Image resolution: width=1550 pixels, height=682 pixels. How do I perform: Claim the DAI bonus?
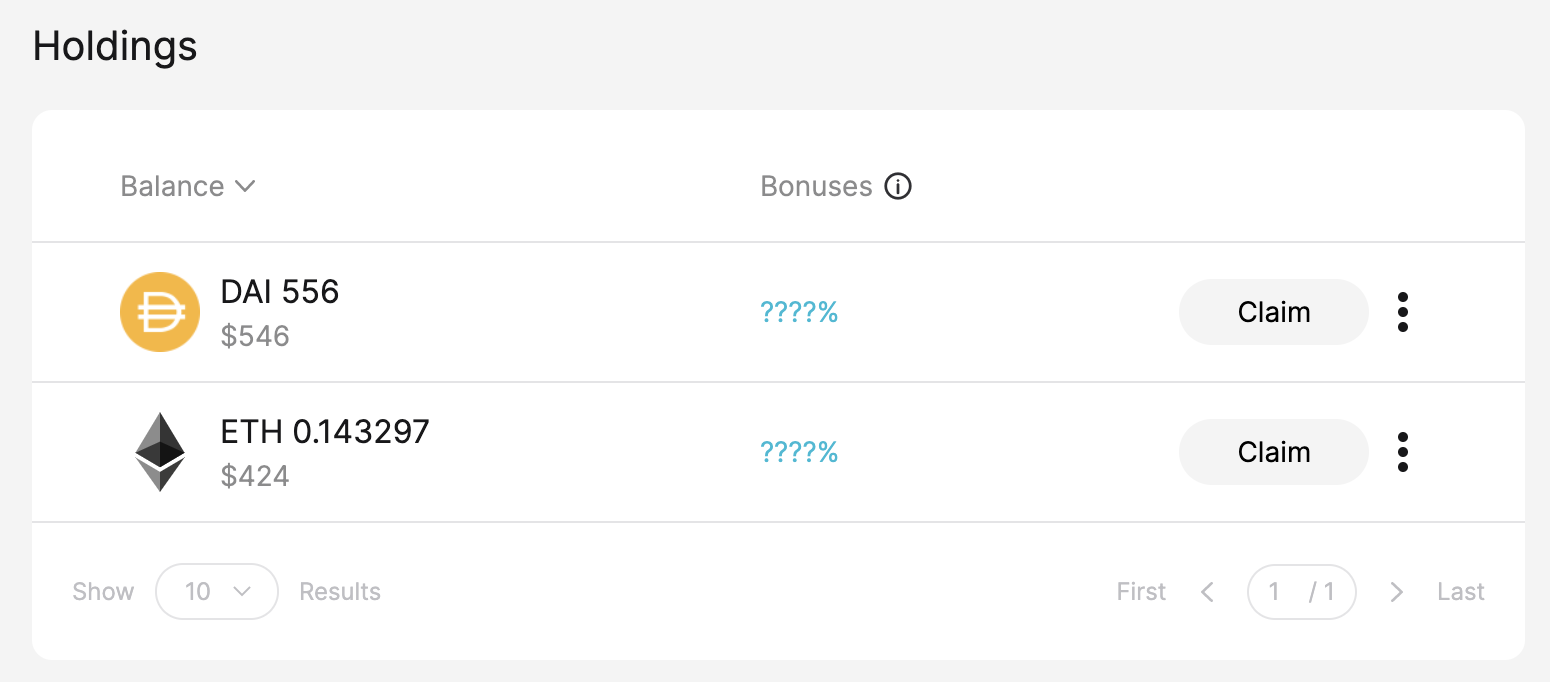(1273, 311)
